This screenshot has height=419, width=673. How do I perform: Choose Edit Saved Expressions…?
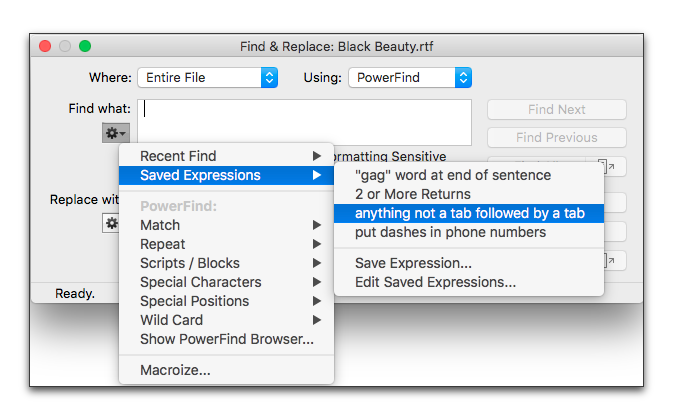(469, 282)
